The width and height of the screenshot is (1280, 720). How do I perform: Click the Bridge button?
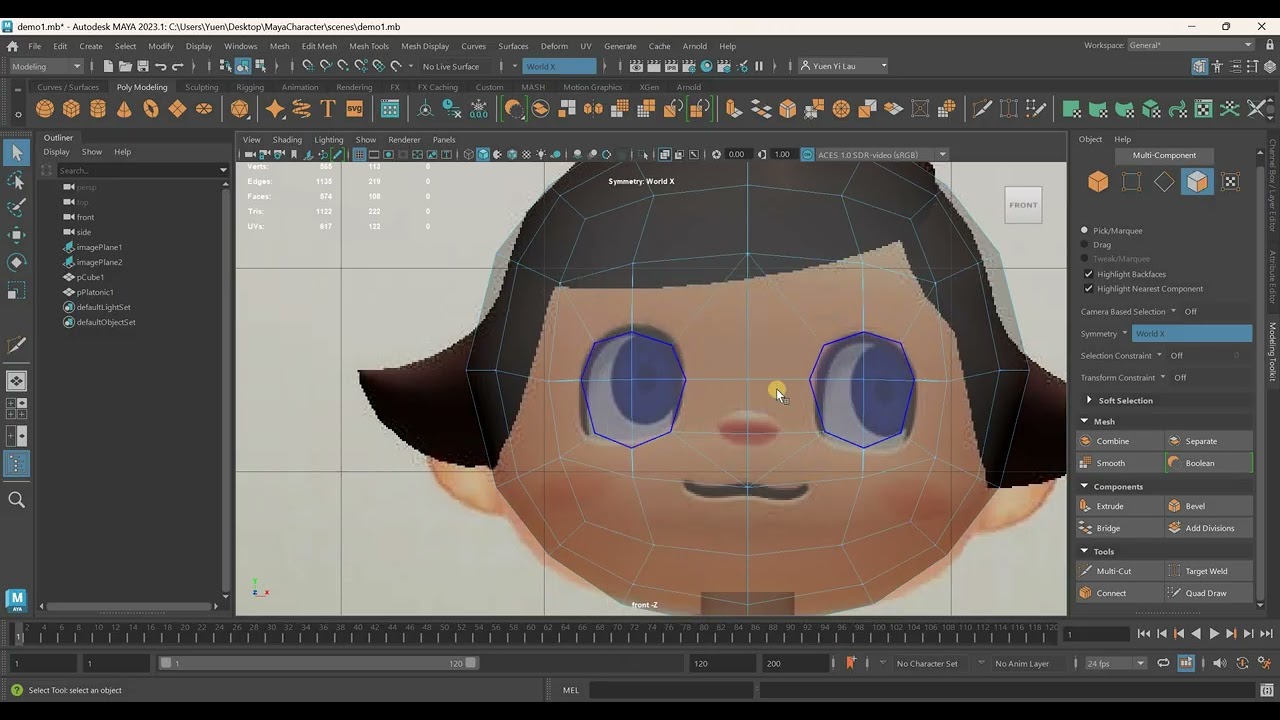[1120, 528]
